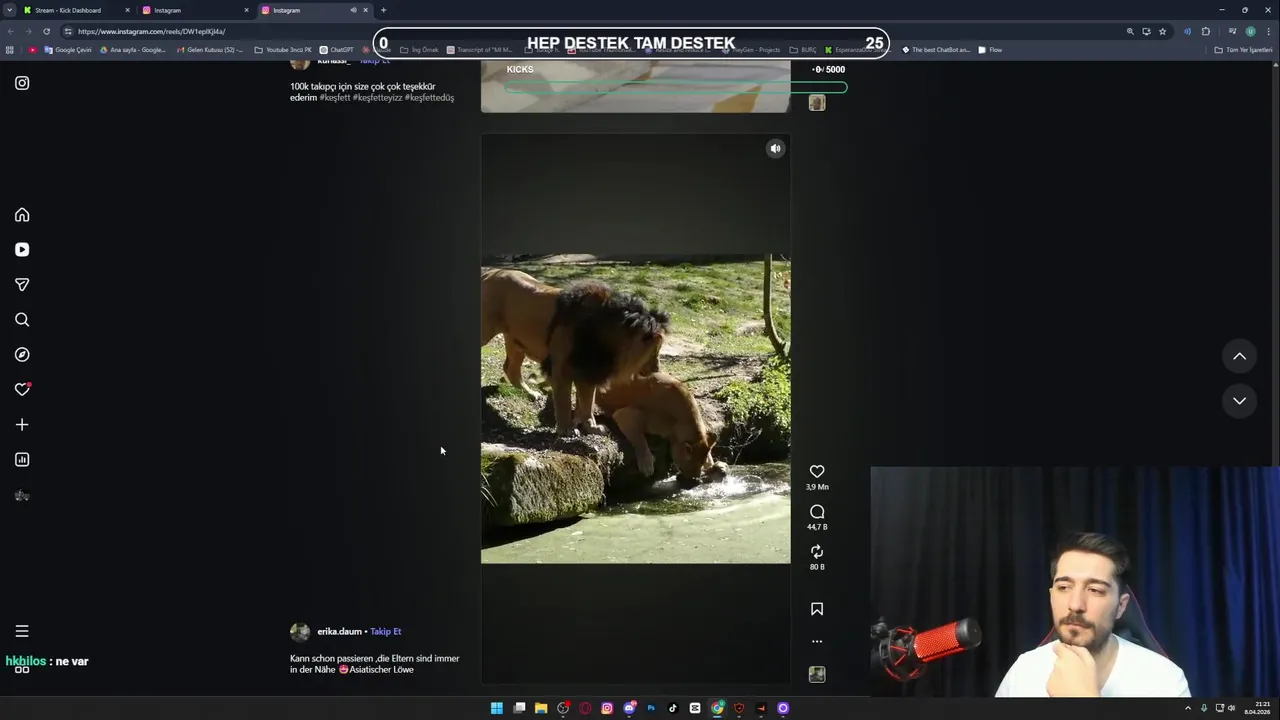The height and width of the screenshot is (720, 1280).
Task: Switch to Stream - Kick Dashboard tab
Action: pyautogui.click(x=76, y=10)
